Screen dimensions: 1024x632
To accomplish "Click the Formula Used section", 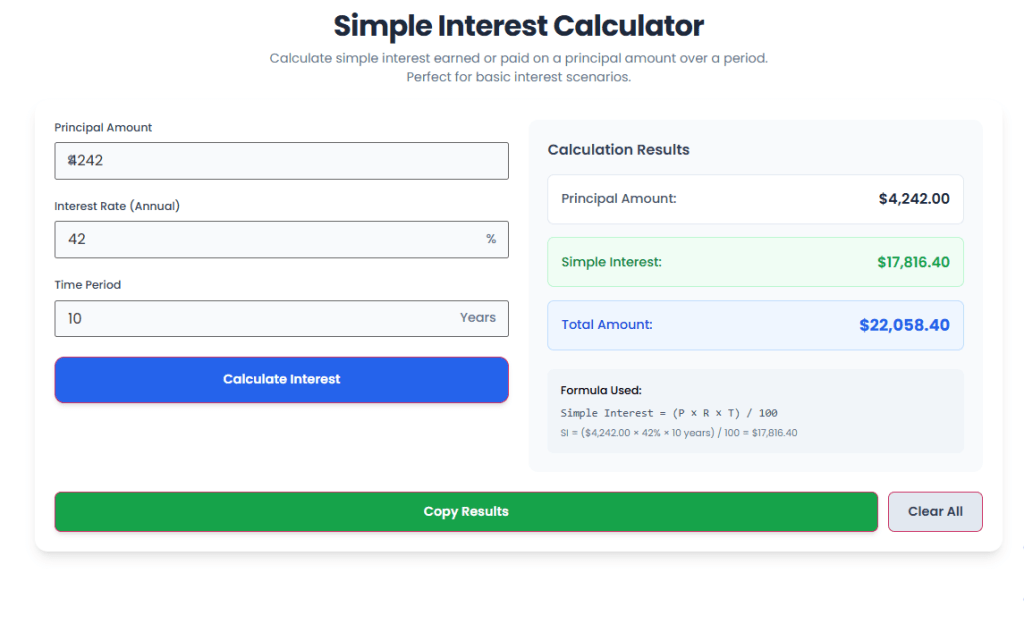I will [754, 410].
